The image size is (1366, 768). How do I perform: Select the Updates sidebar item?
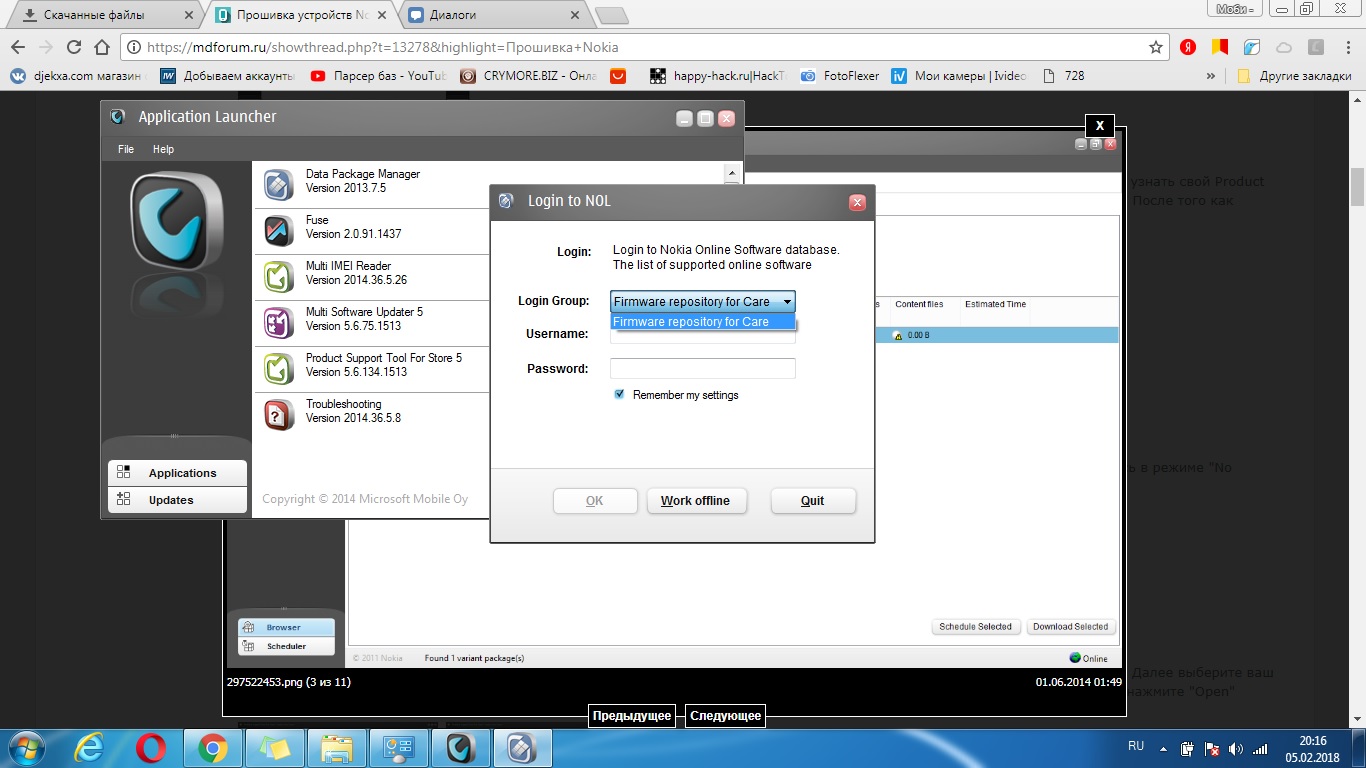[177, 500]
